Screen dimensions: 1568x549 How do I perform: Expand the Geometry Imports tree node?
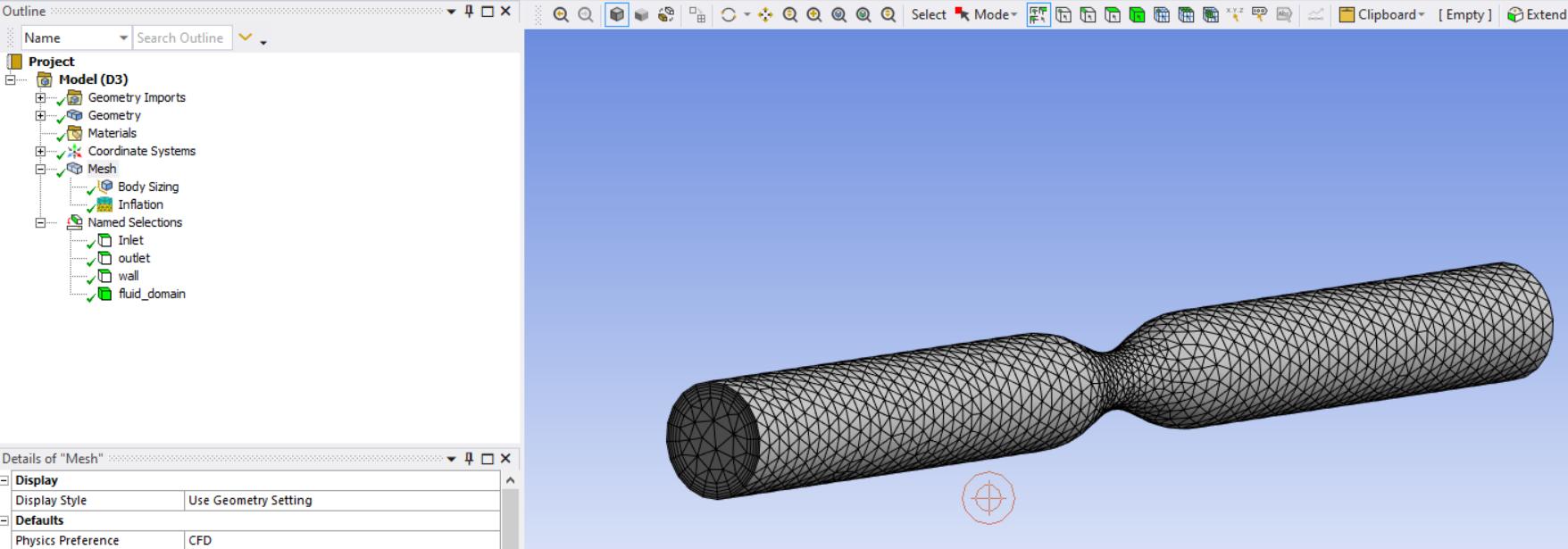pyautogui.click(x=40, y=97)
